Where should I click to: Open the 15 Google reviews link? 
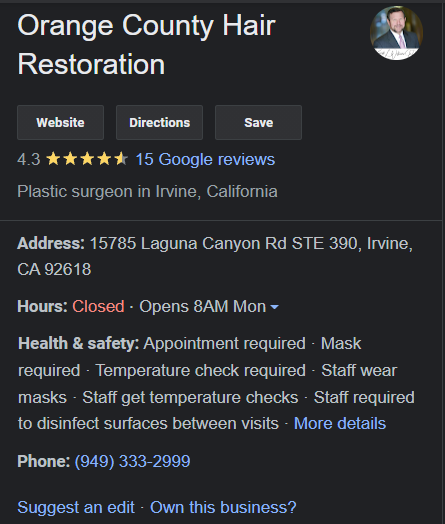click(205, 159)
